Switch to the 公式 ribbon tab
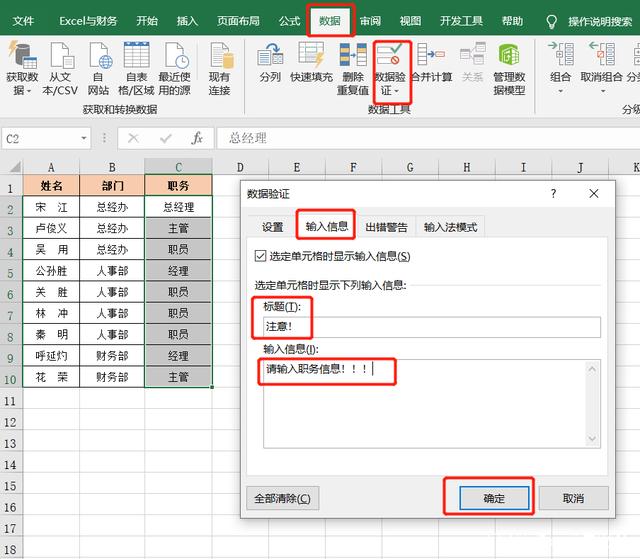640x559 pixels. (289, 21)
